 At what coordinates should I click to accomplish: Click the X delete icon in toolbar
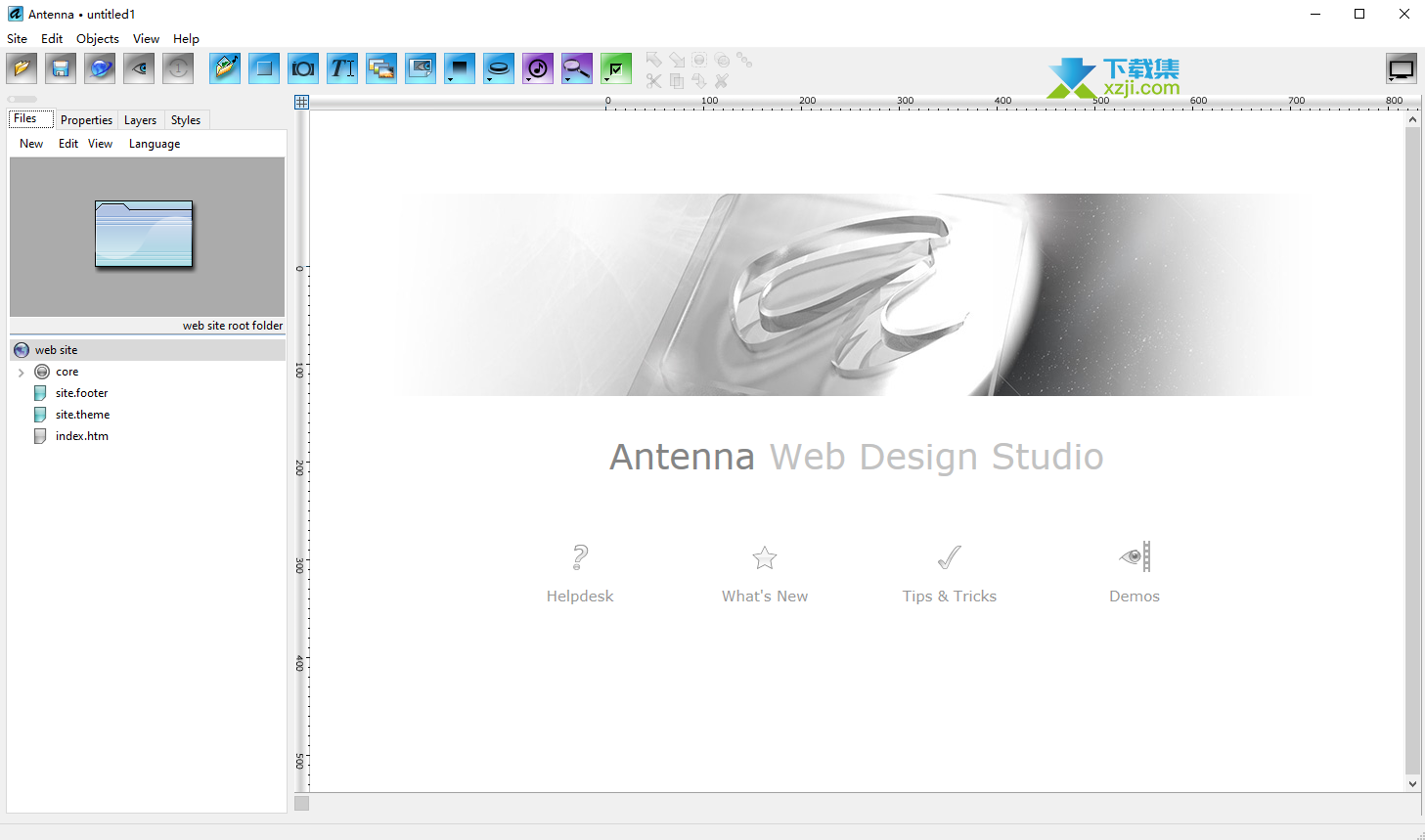click(722, 81)
